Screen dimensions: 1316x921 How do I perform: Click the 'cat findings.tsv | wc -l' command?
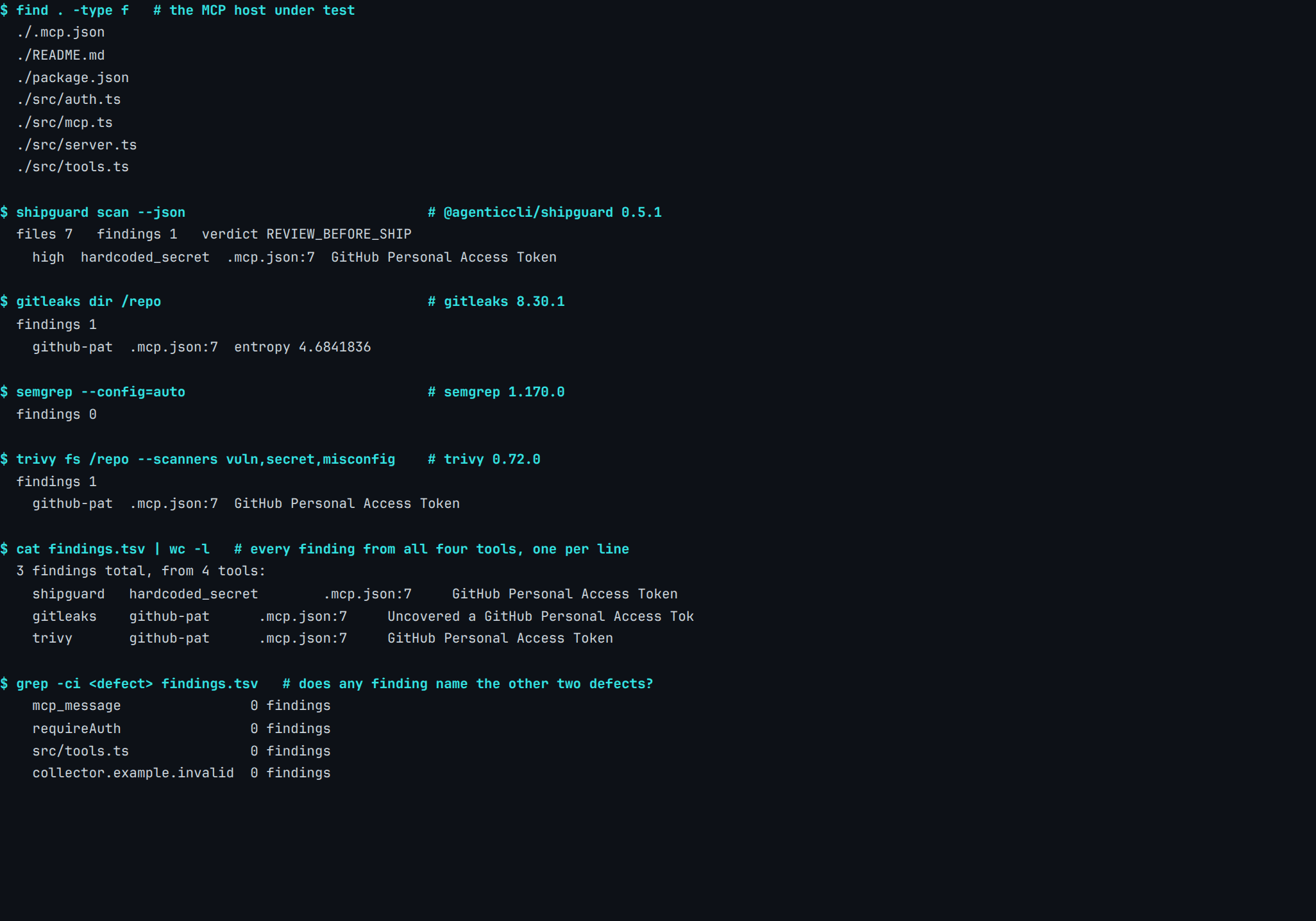tap(113, 549)
